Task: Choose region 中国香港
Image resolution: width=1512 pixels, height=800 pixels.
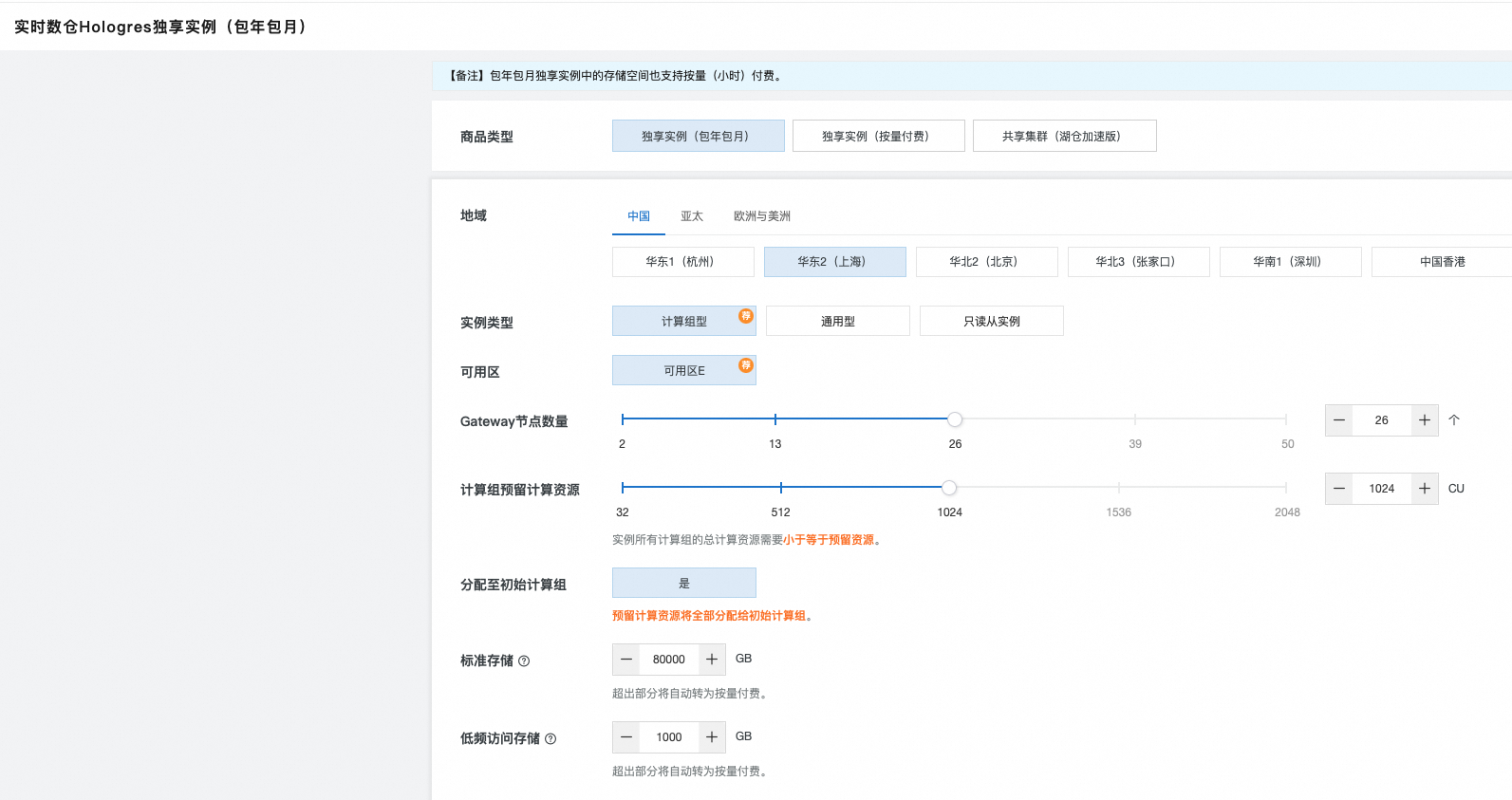Action: click(1442, 262)
